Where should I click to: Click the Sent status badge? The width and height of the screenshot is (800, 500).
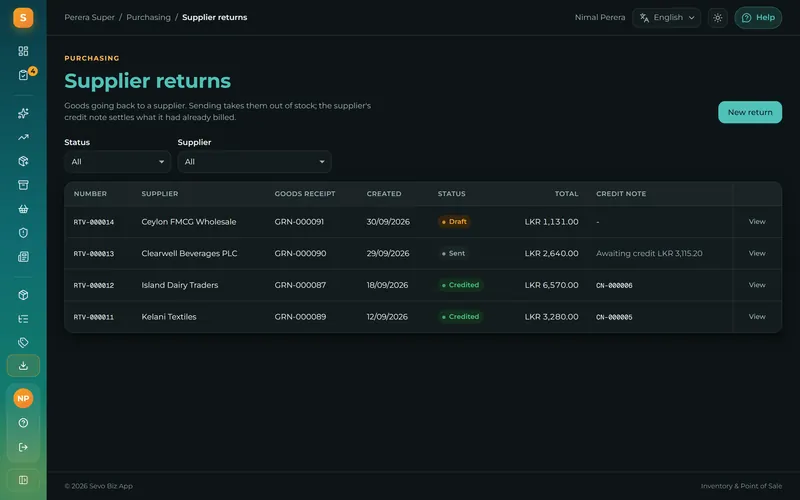click(454, 253)
